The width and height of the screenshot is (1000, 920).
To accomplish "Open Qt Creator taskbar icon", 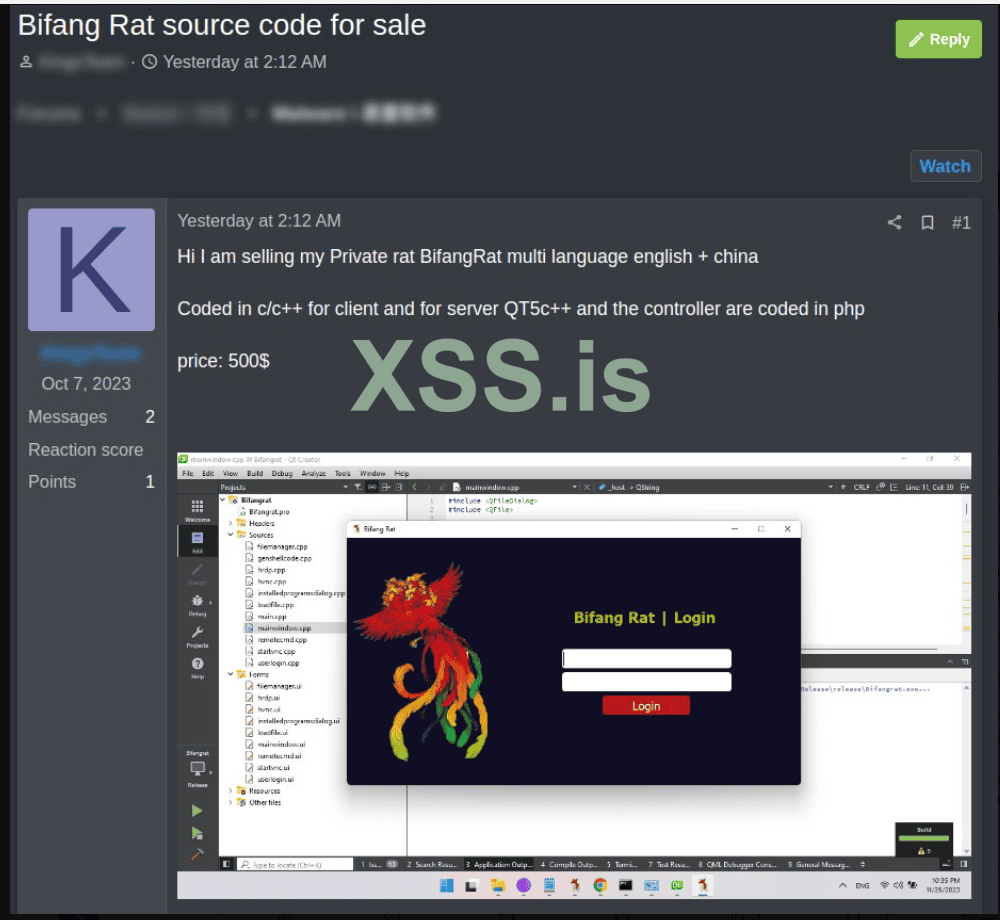I will coord(677,885).
